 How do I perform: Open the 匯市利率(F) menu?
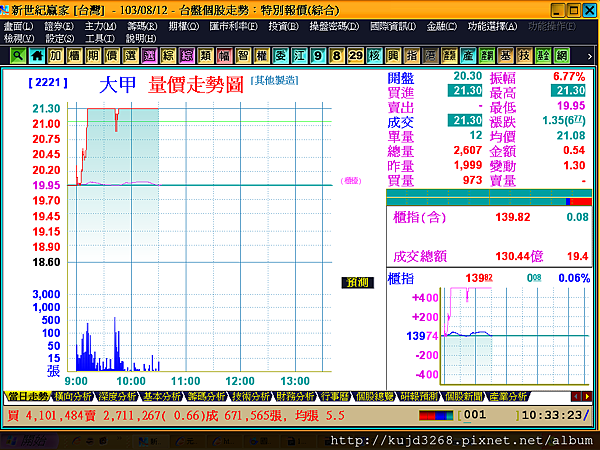[x=233, y=26]
